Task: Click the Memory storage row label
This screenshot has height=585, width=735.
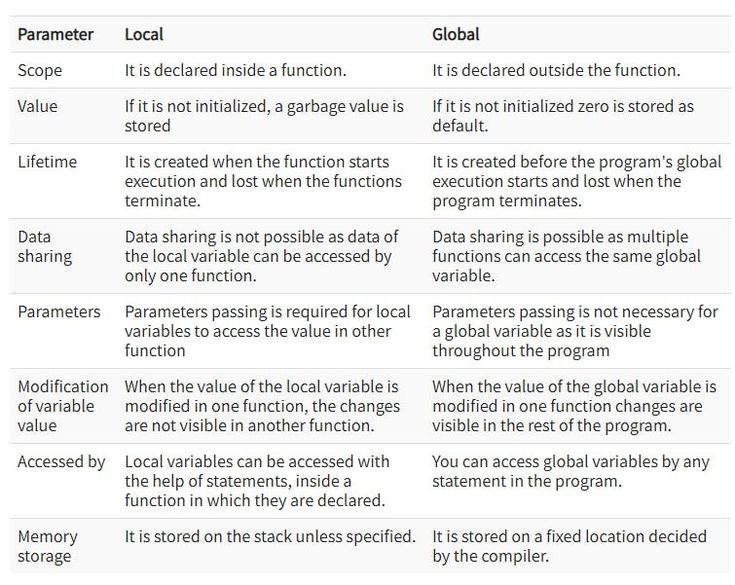Action: coord(47,547)
